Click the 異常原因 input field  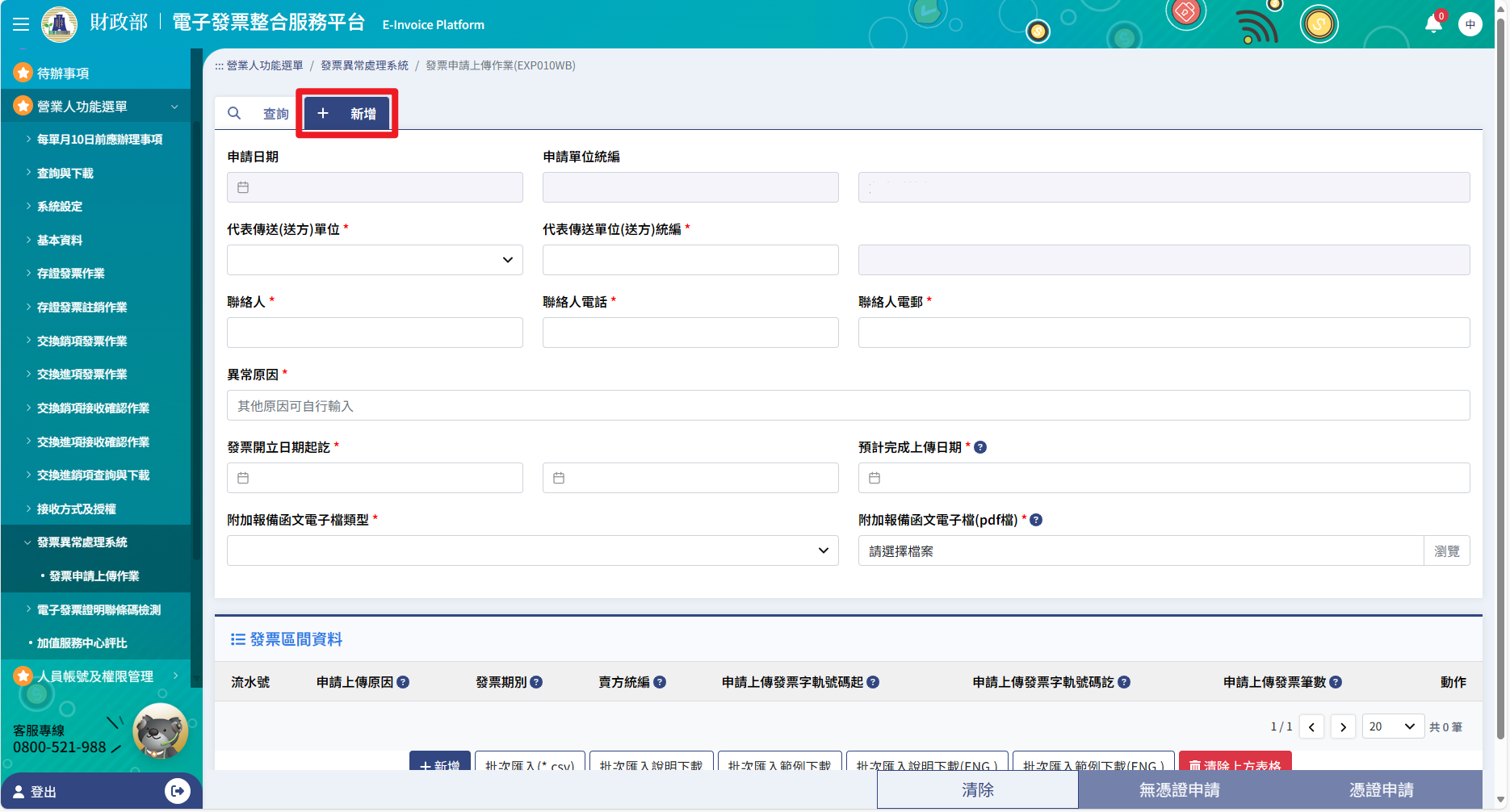(848, 405)
